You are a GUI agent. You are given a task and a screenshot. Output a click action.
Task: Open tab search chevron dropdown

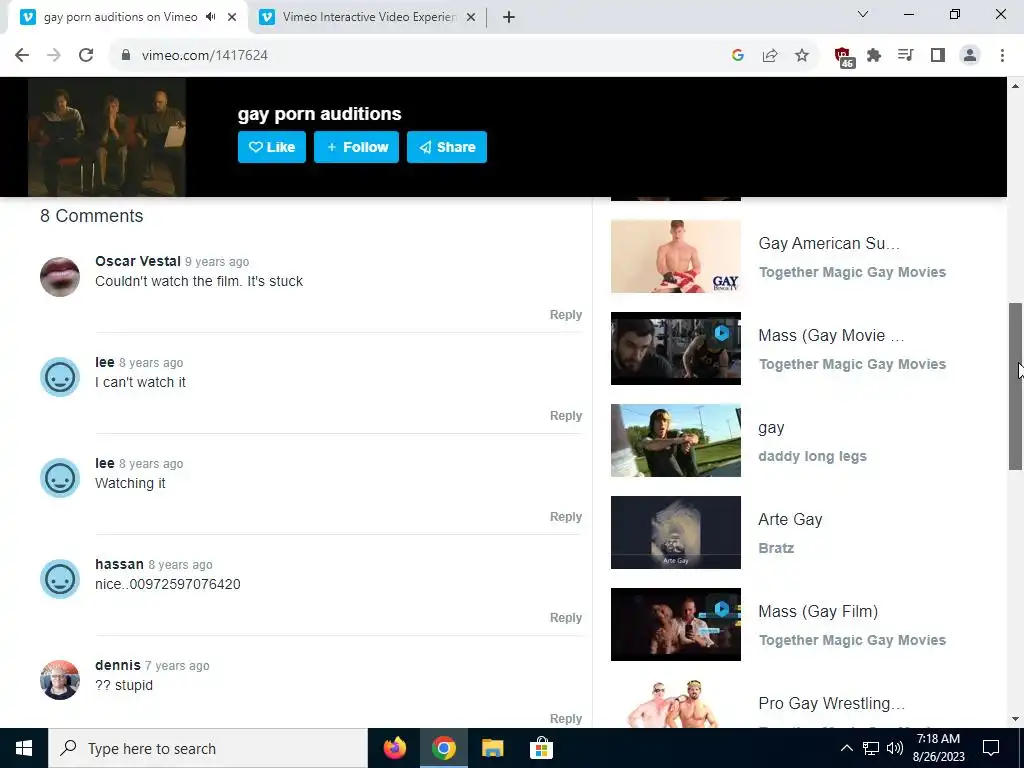coord(863,14)
